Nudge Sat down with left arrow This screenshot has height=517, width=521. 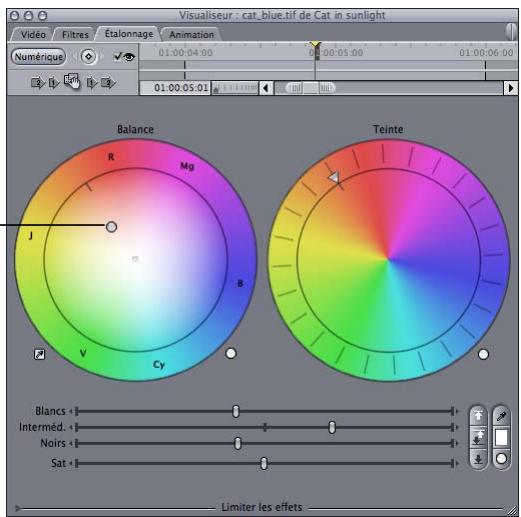click(x=71, y=463)
